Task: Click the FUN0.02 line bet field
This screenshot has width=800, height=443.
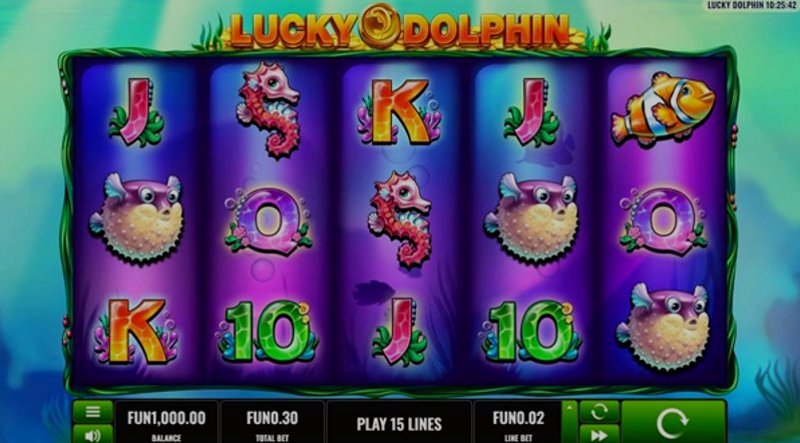Action: pyautogui.click(x=518, y=422)
